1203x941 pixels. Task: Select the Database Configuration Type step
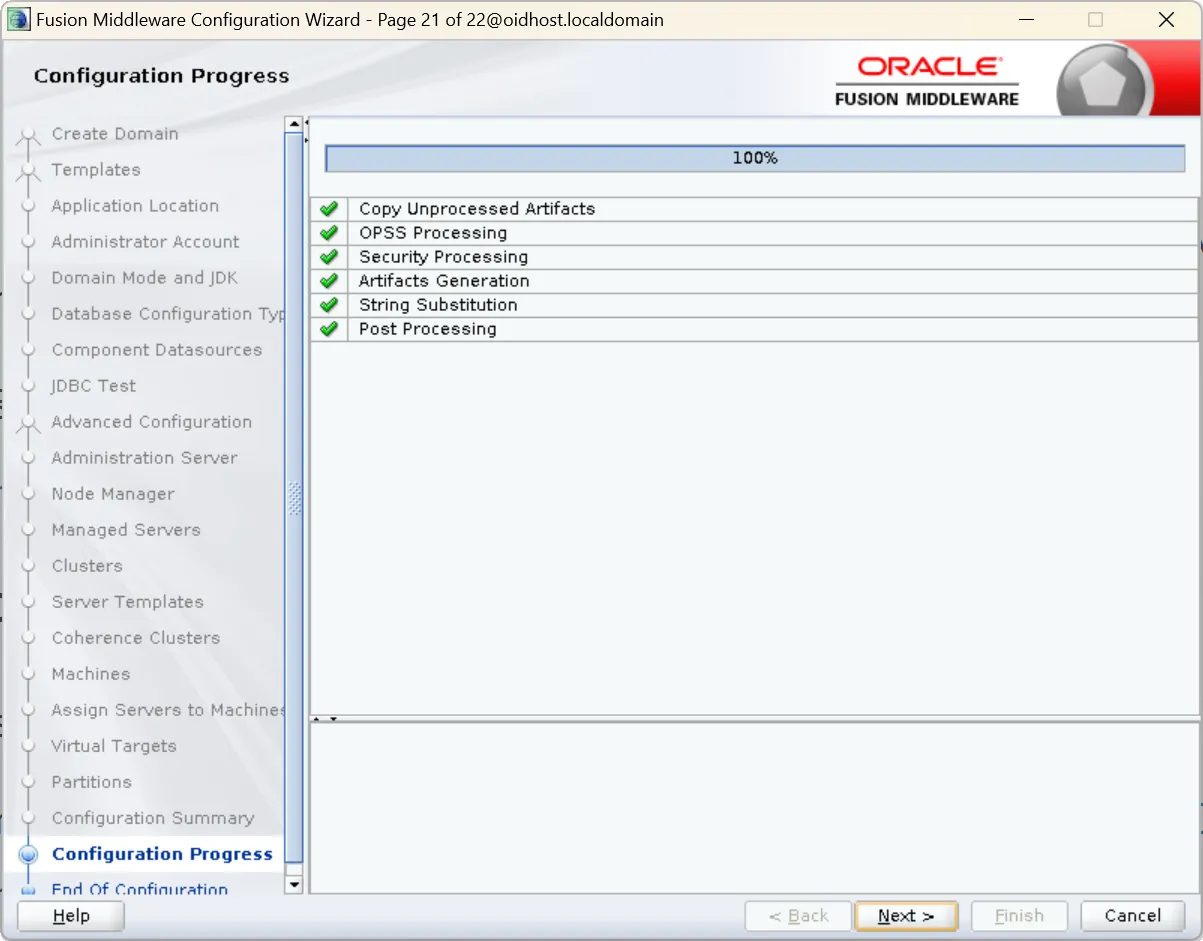coord(168,314)
